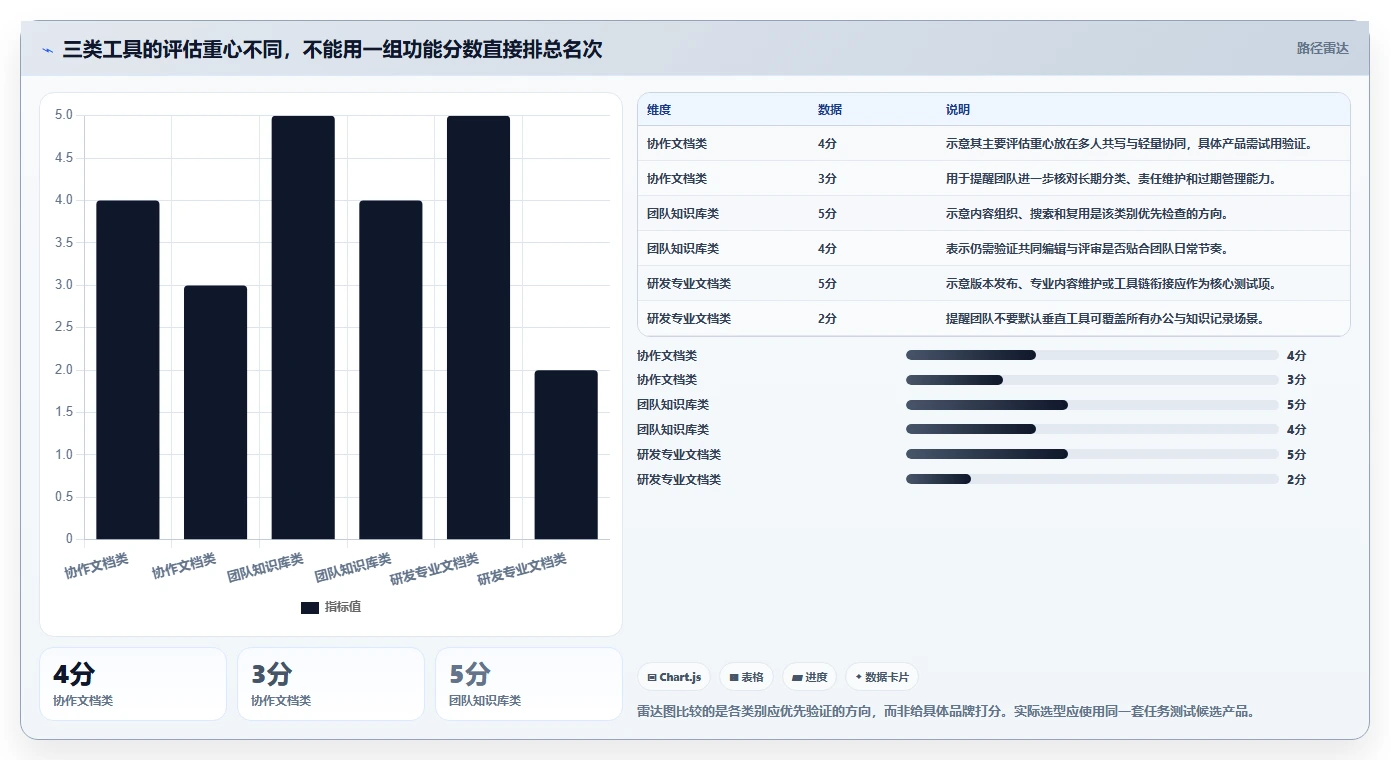Click the 路径雷达 tag in the header

[1322, 48]
